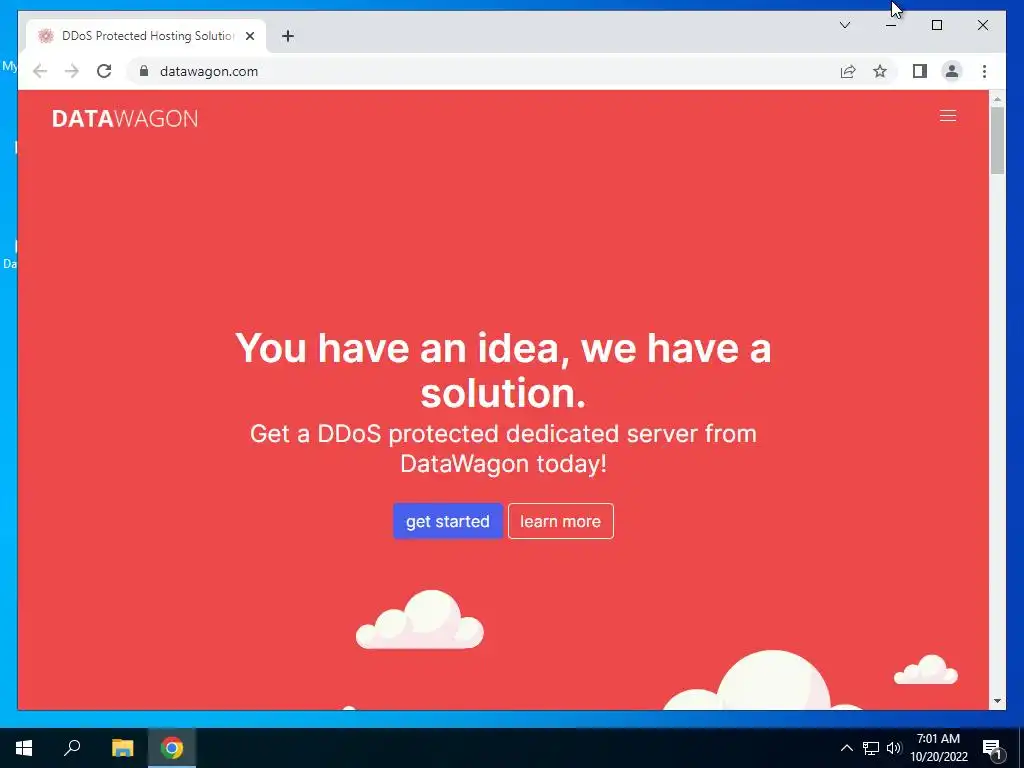1024x768 pixels.
Task: Open a new browser tab
Action: 287,36
